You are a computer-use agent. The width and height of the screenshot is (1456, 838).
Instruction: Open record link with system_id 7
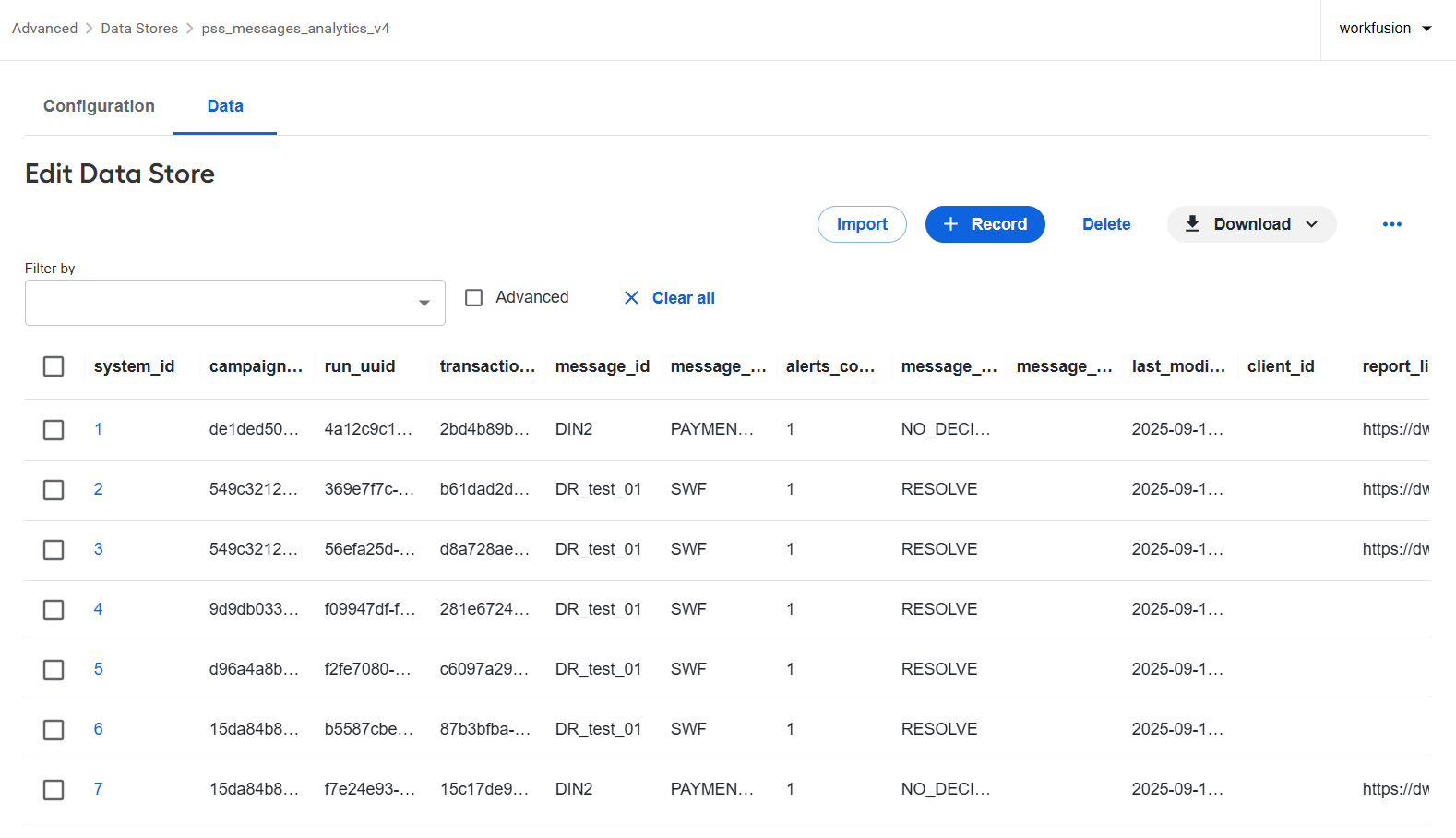[x=98, y=789]
